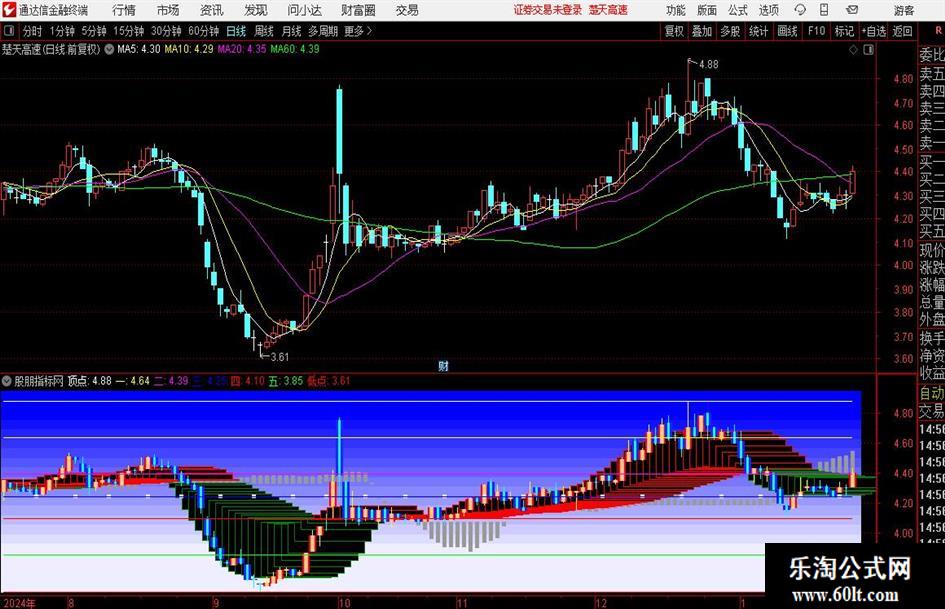The height and width of the screenshot is (609, 945).
Task: Toggle the right info panel icon
Action: pyautogui.click(x=868, y=50)
